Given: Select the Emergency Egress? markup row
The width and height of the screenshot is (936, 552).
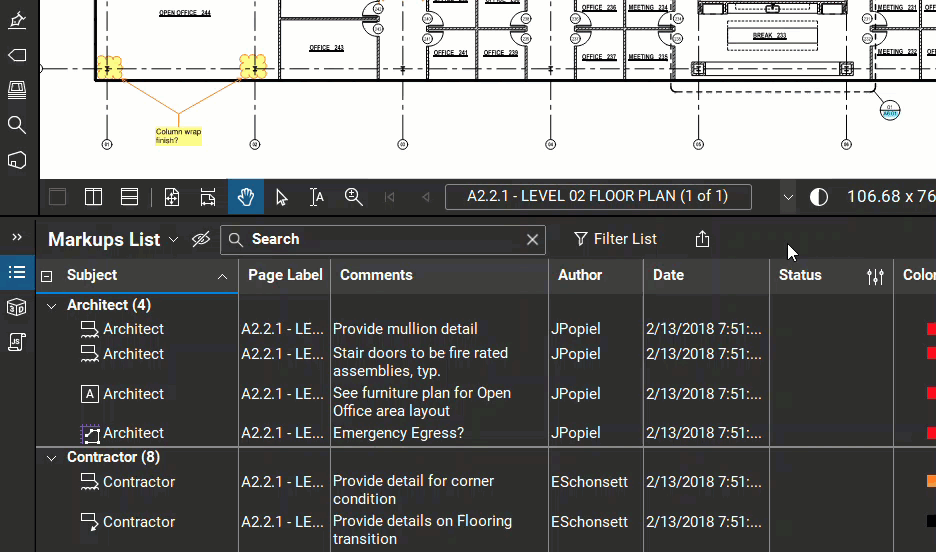Looking at the screenshot, I should 486,433.
